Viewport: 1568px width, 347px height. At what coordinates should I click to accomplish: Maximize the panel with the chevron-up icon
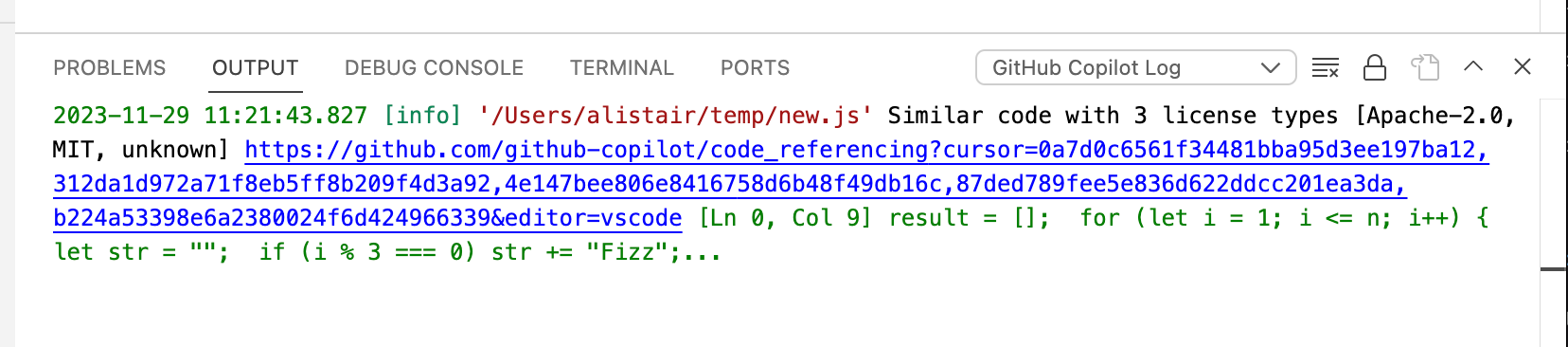[x=1473, y=66]
